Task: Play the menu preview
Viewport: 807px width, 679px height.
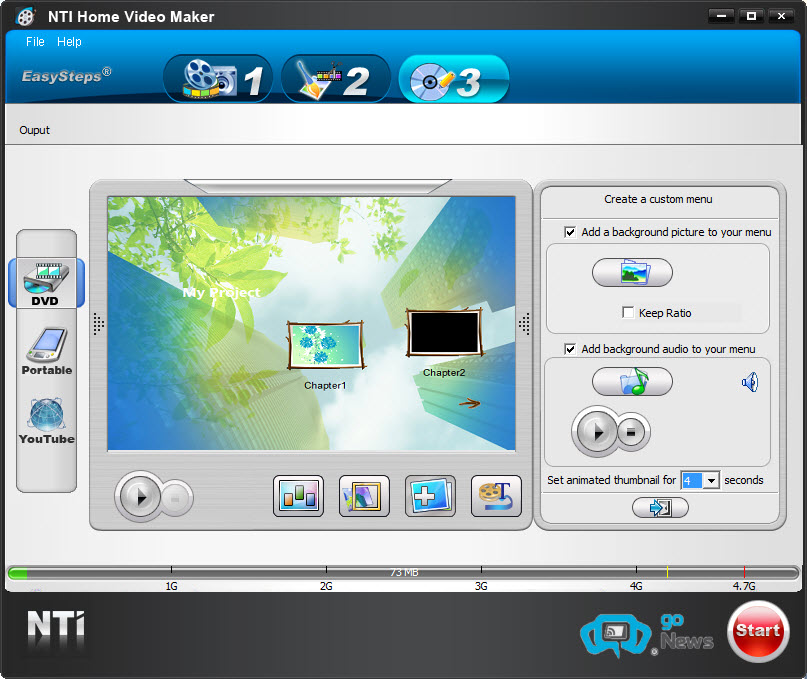Action: click(140, 497)
